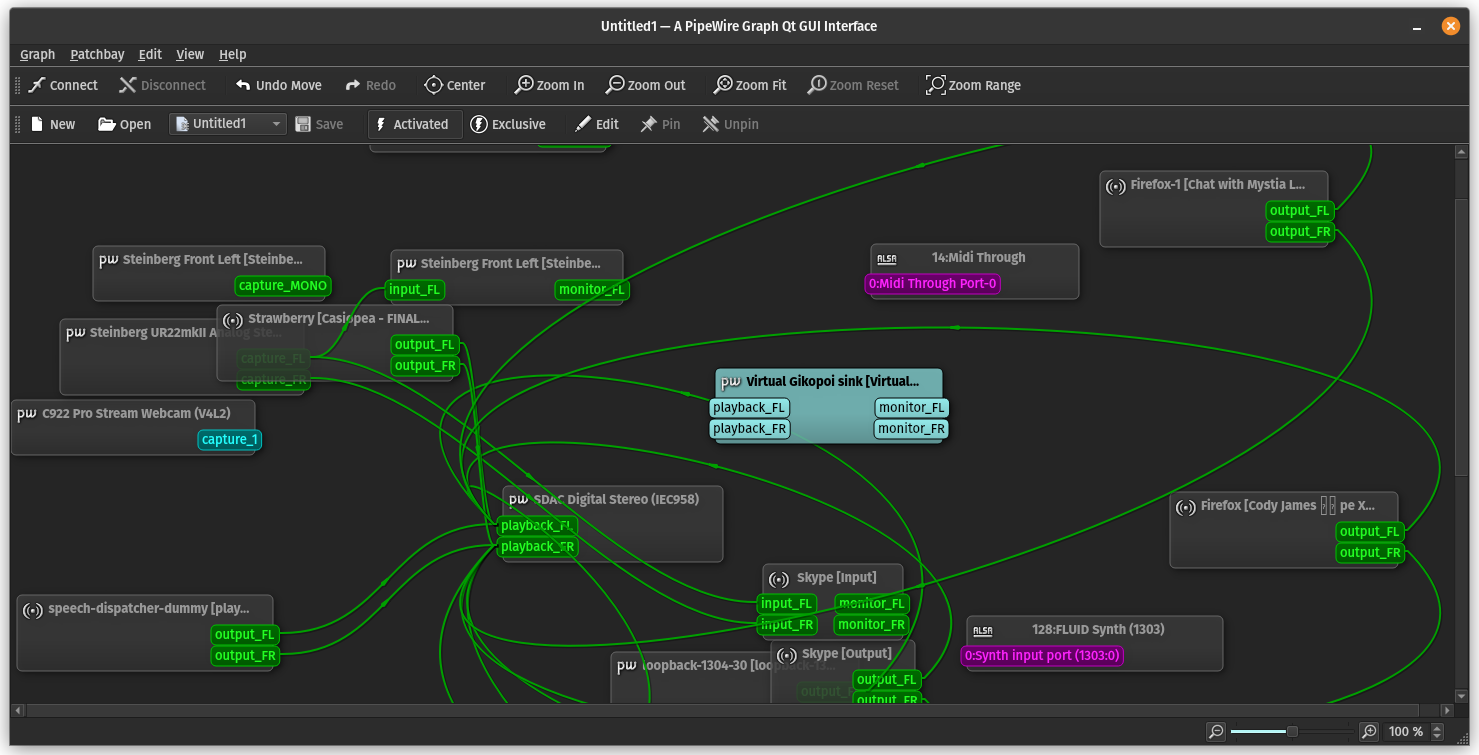The width and height of the screenshot is (1479, 755).
Task: Open the Help menu
Action: (232, 54)
